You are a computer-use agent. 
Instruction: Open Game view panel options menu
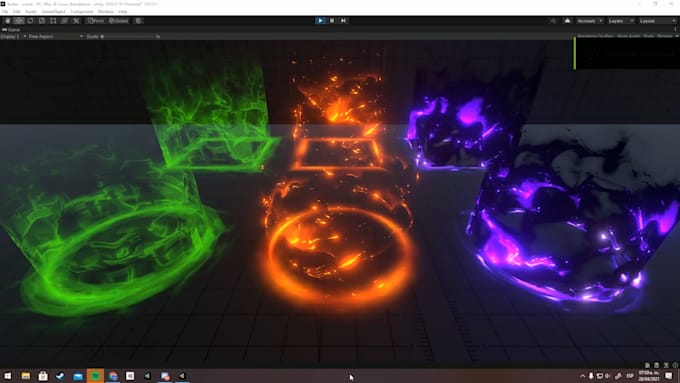click(x=675, y=29)
